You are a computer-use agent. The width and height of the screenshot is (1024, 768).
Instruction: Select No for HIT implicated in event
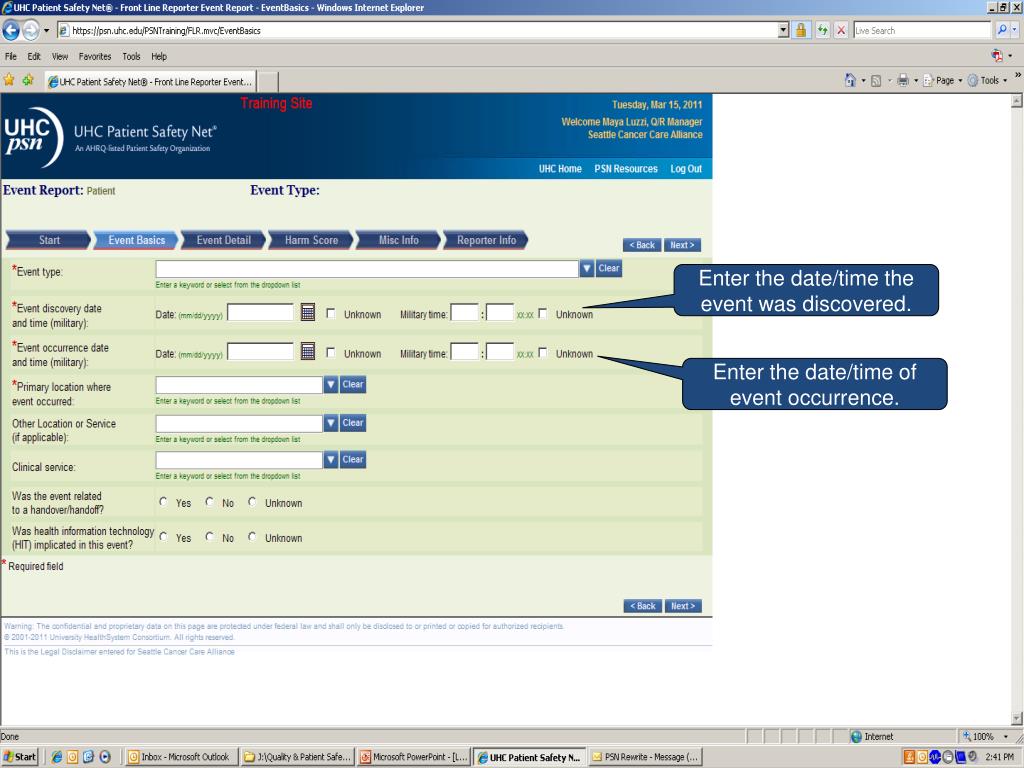pyautogui.click(x=210, y=537)
